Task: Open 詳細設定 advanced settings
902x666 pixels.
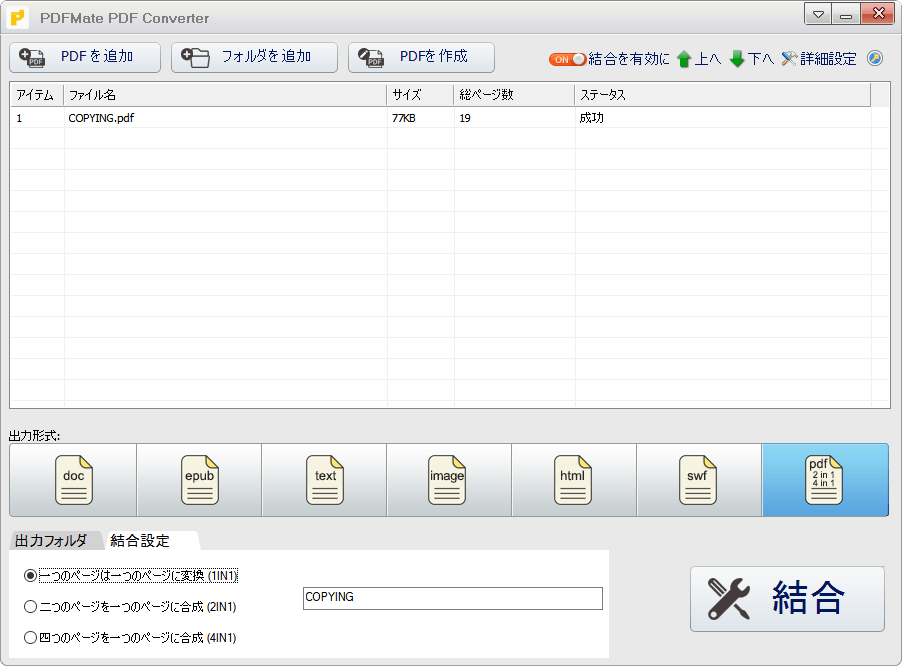Action: tap(819, 59)
